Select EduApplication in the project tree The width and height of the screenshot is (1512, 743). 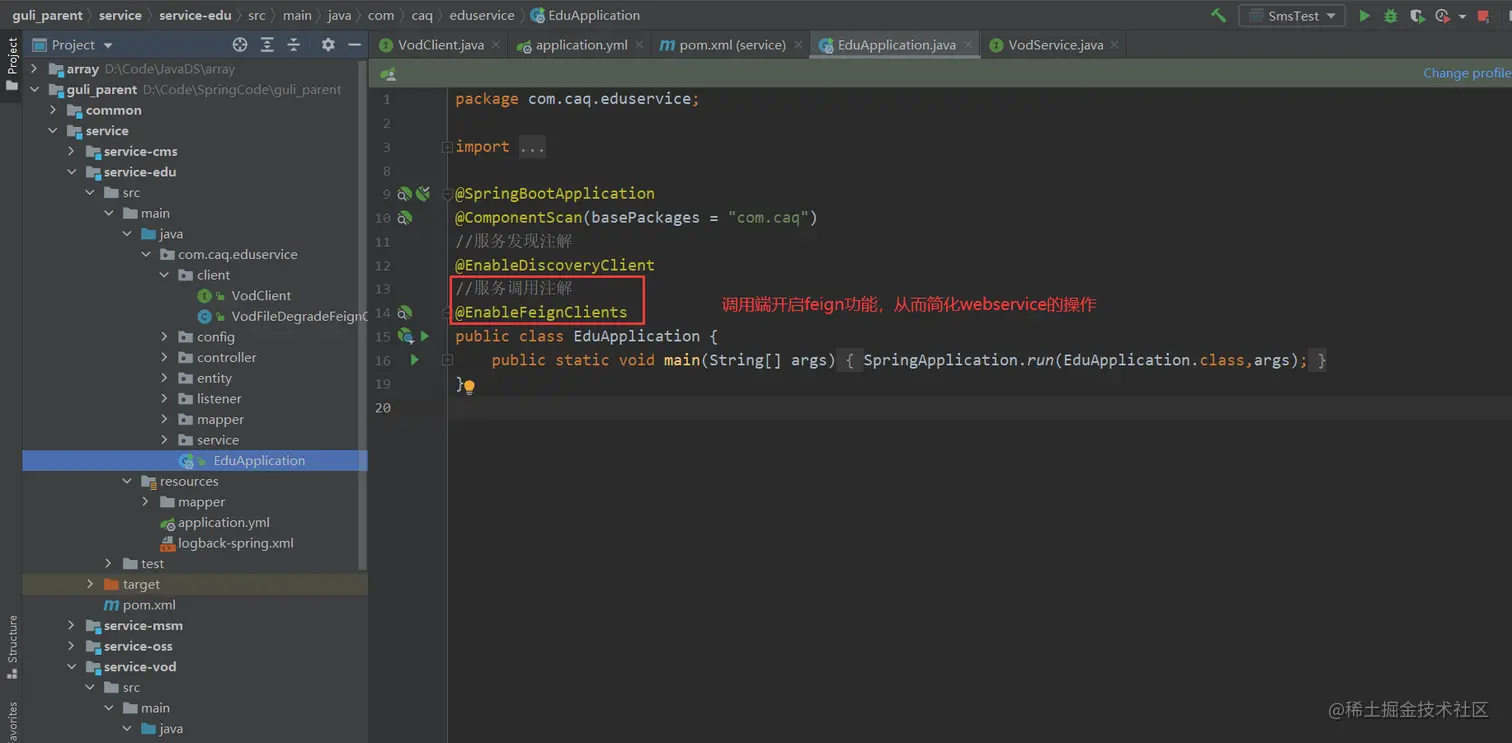258,460
